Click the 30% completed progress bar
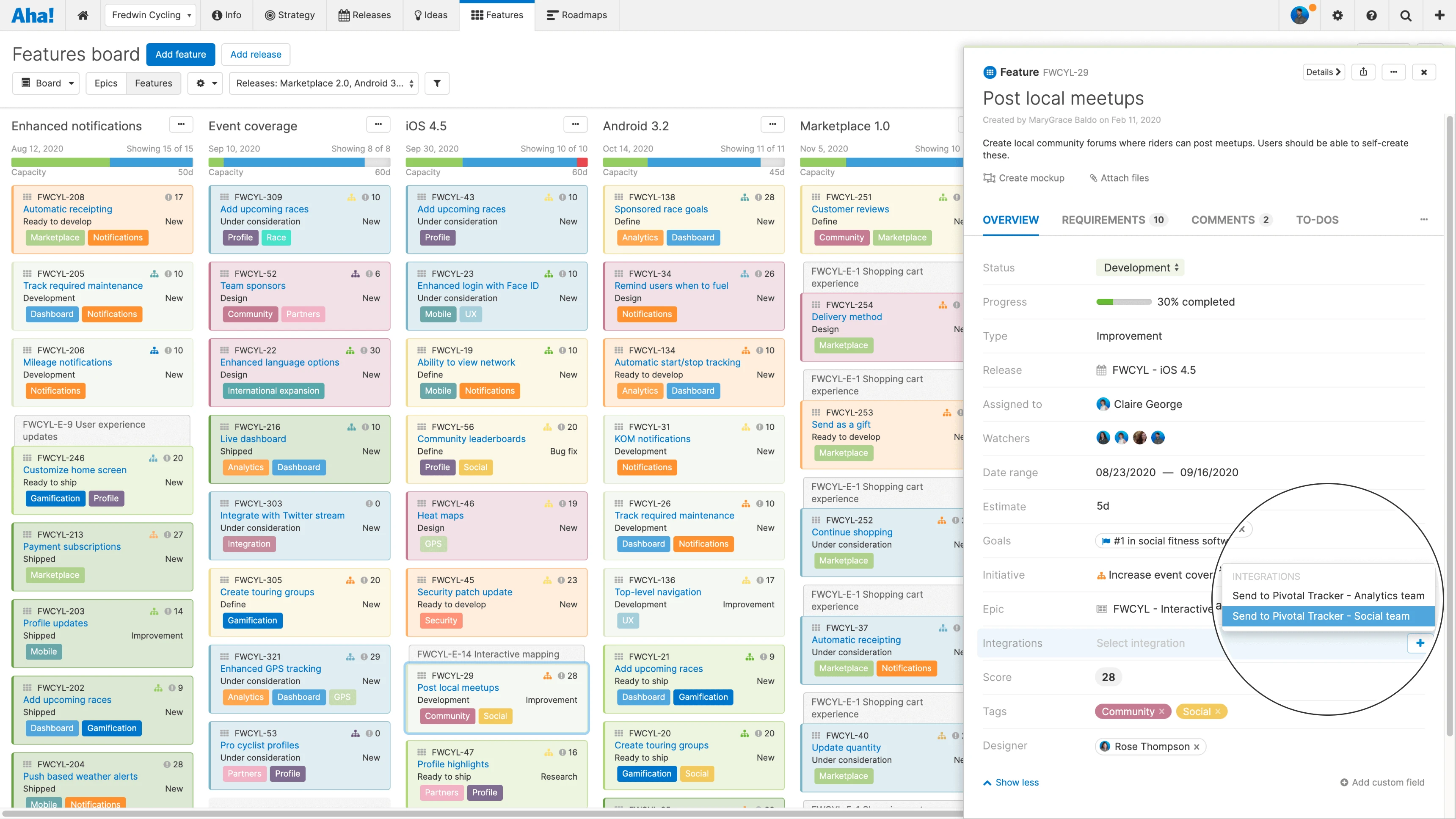This screenshot has height=819, width=1456. [1124, 302]
